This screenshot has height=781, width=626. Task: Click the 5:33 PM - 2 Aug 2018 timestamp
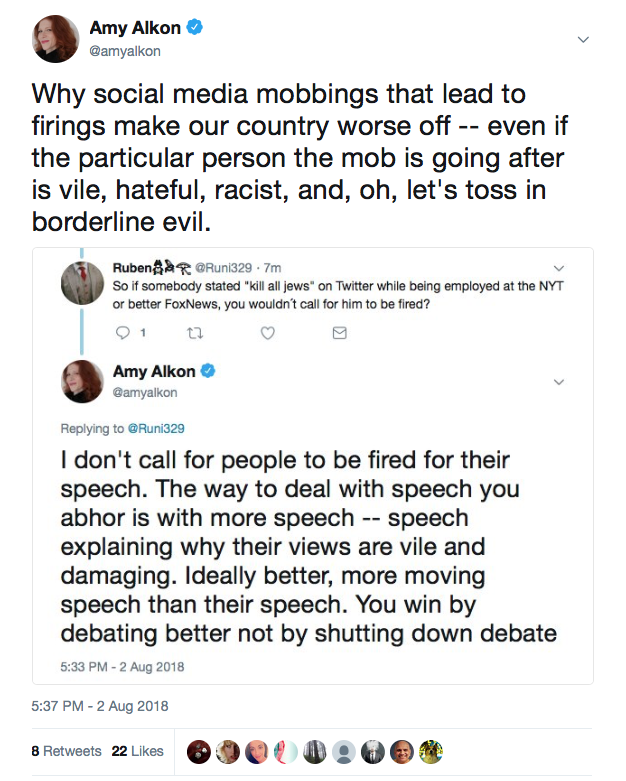pyautogui.click(x=122, y=666)
